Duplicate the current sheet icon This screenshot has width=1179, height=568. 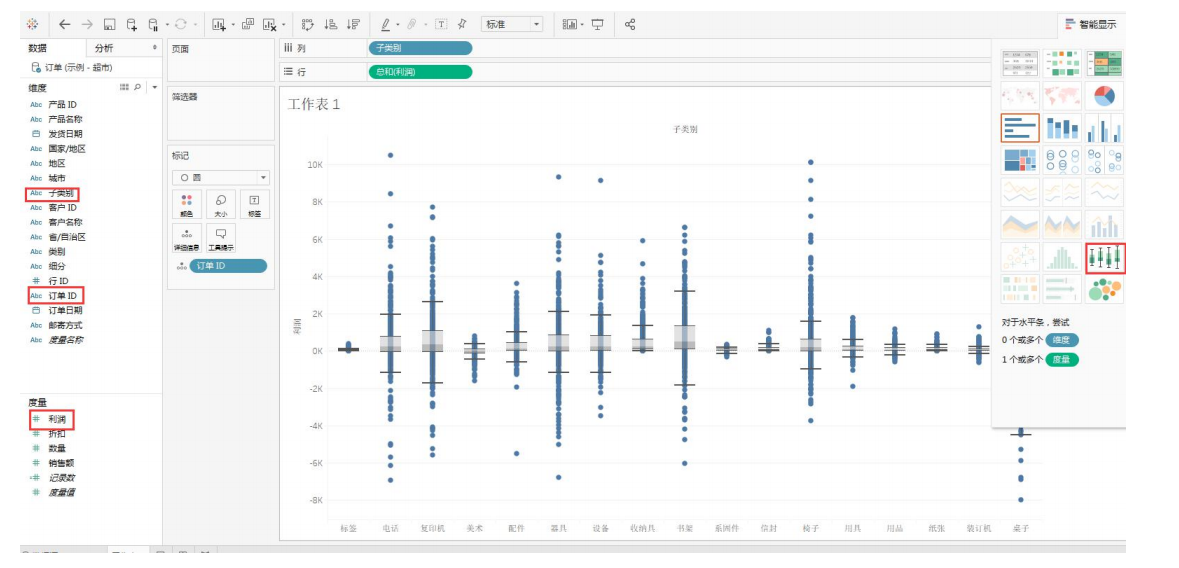click(x=247, y=24)
